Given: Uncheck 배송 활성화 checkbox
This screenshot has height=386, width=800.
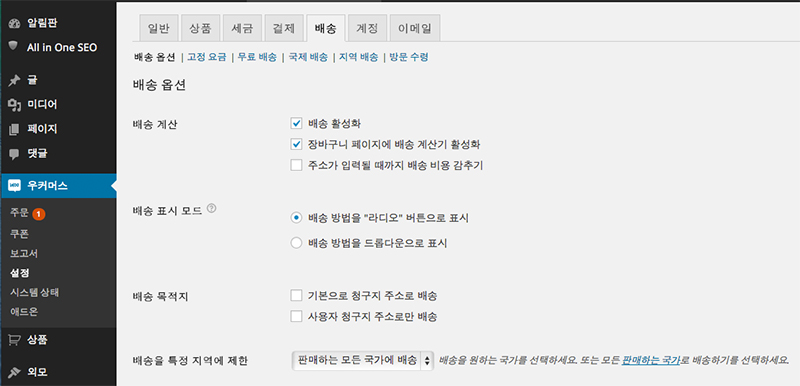Looking at the screenshot, I should pyautogui.click(x=296, y=123).
